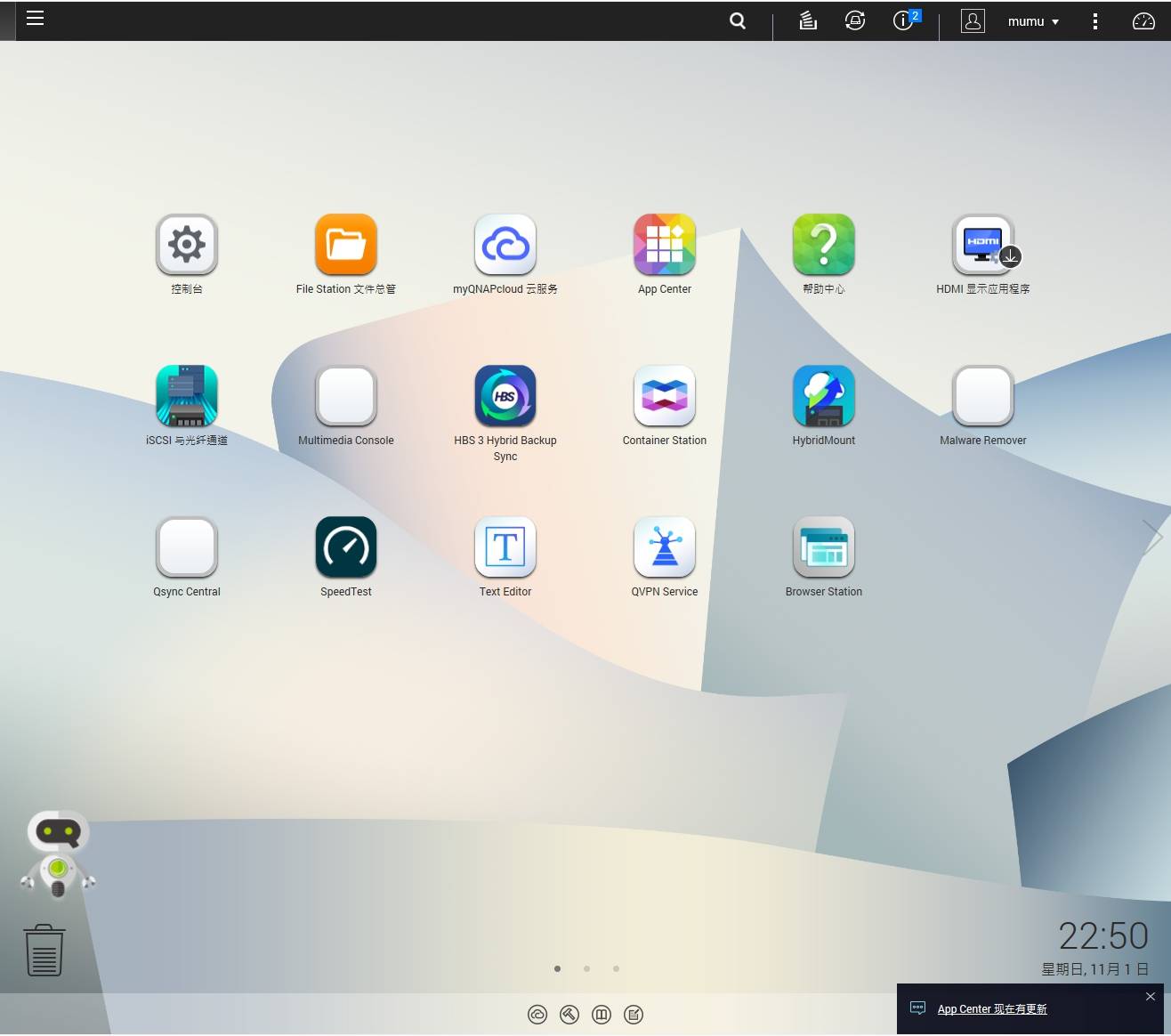Click the search magnifier in top bar

point(738,20)
